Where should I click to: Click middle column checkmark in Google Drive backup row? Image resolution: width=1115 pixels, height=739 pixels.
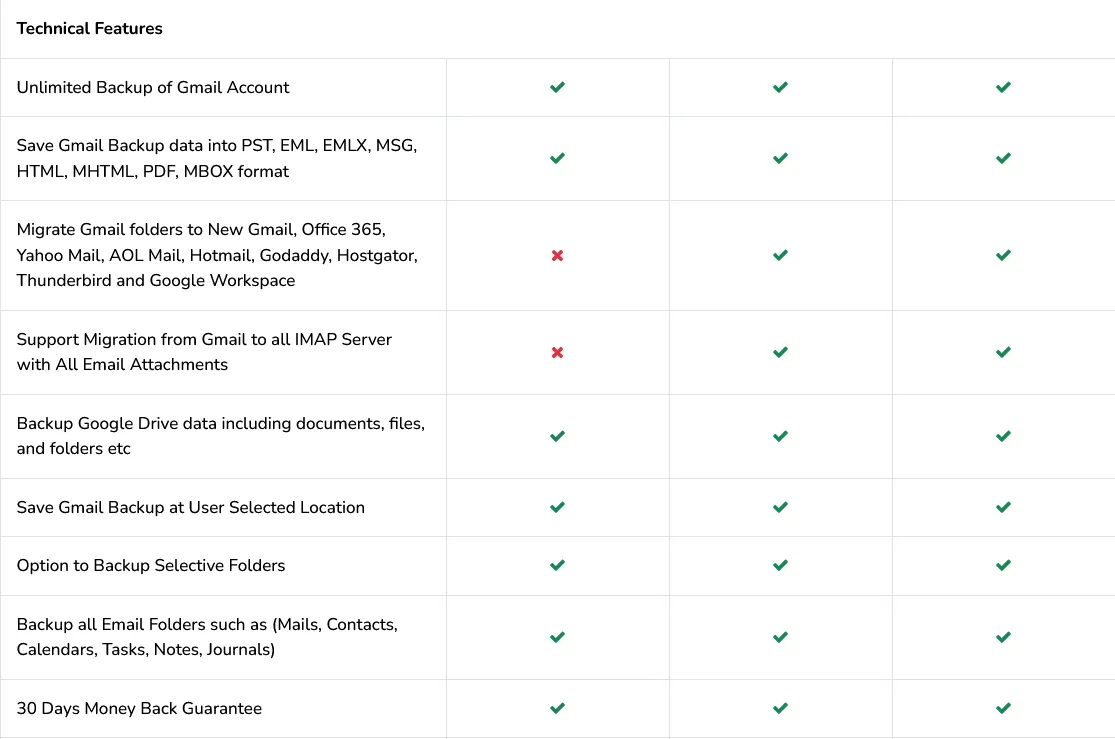pos(780,436)
